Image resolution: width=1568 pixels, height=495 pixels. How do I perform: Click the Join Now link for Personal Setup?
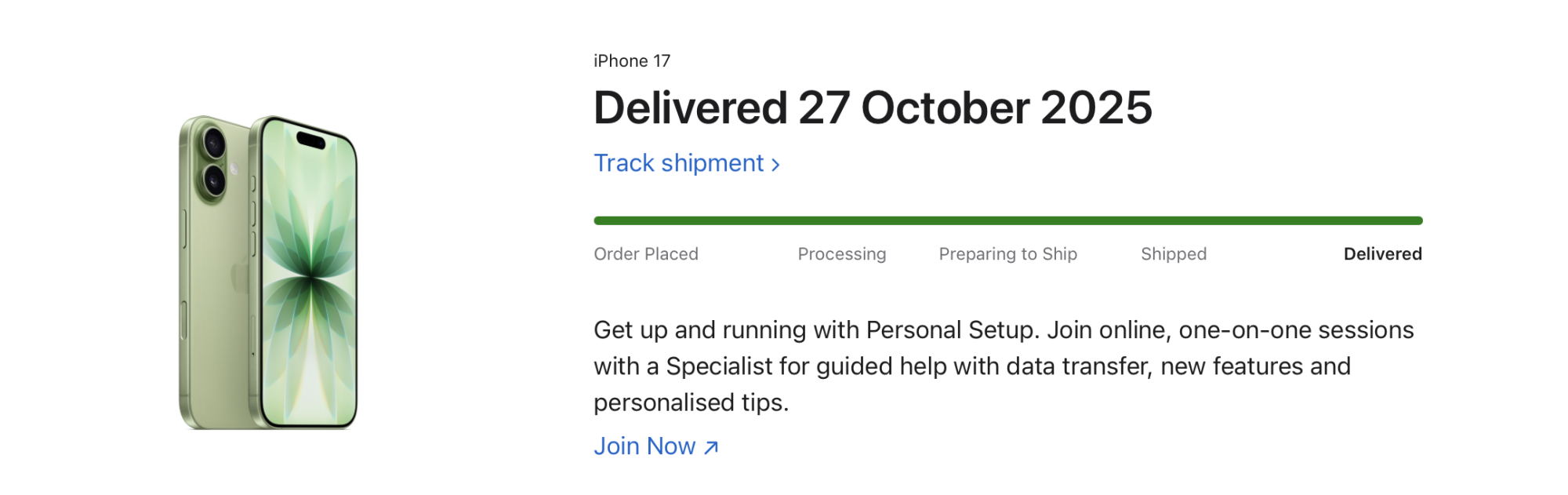(644, 446)
